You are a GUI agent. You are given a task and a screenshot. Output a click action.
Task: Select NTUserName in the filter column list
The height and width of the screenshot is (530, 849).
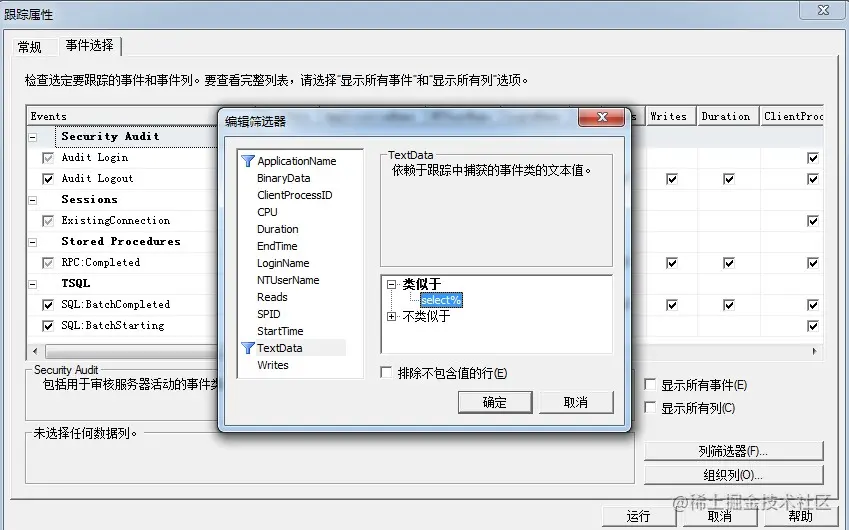click(x=288, y=280)
